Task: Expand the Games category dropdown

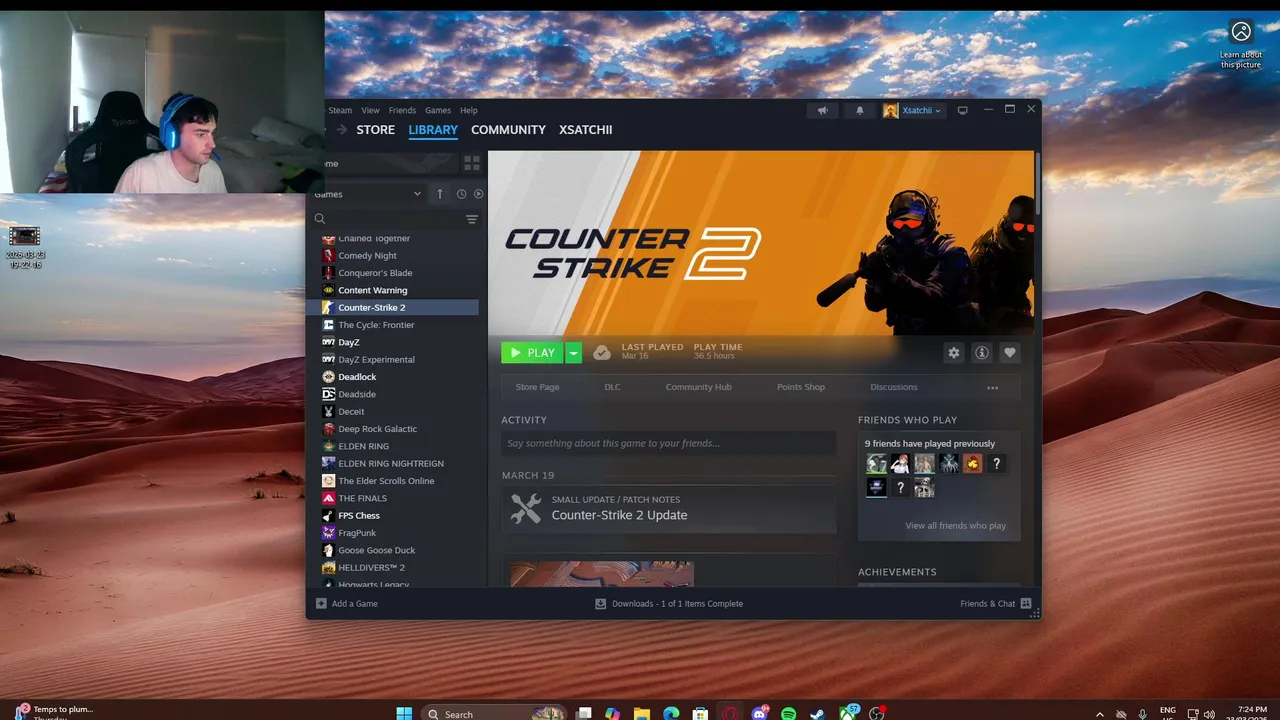Action: tap(417, 194)
